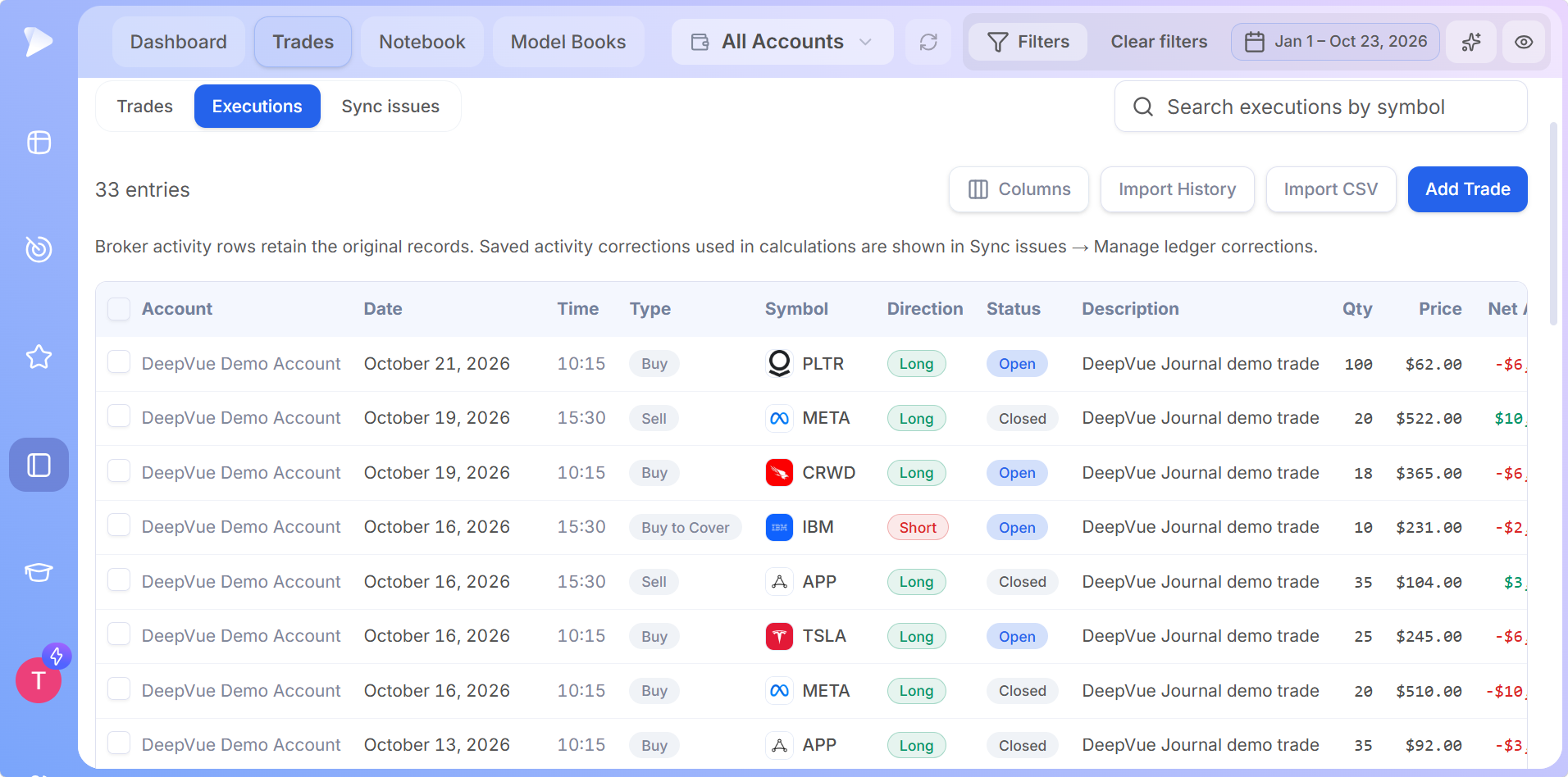Screen dimensions: 1568x777
Task: Switch to the Sync issues subtab
Action: (390, 107)
